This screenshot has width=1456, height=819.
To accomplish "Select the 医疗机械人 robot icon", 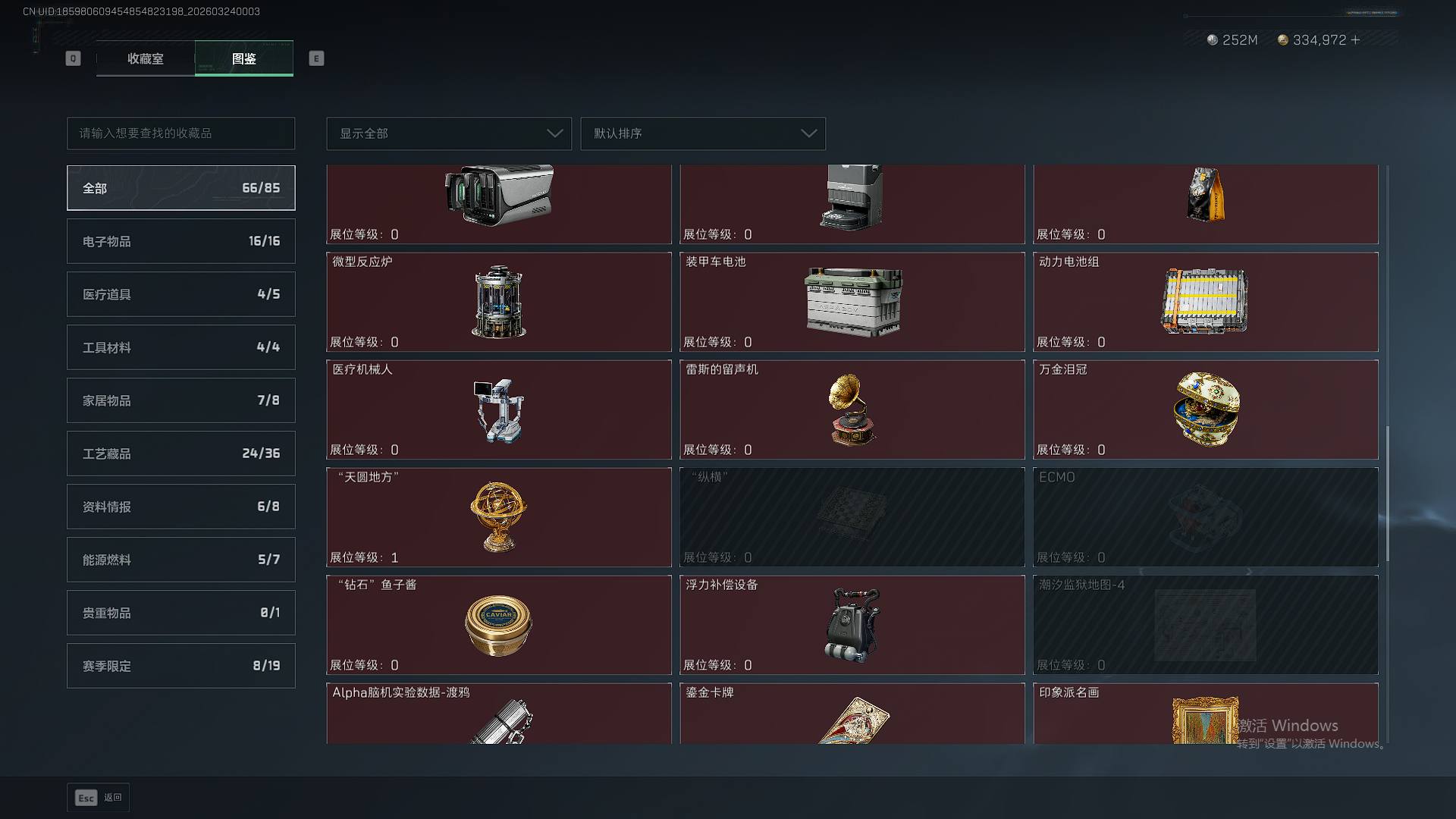I will [499, 410].
